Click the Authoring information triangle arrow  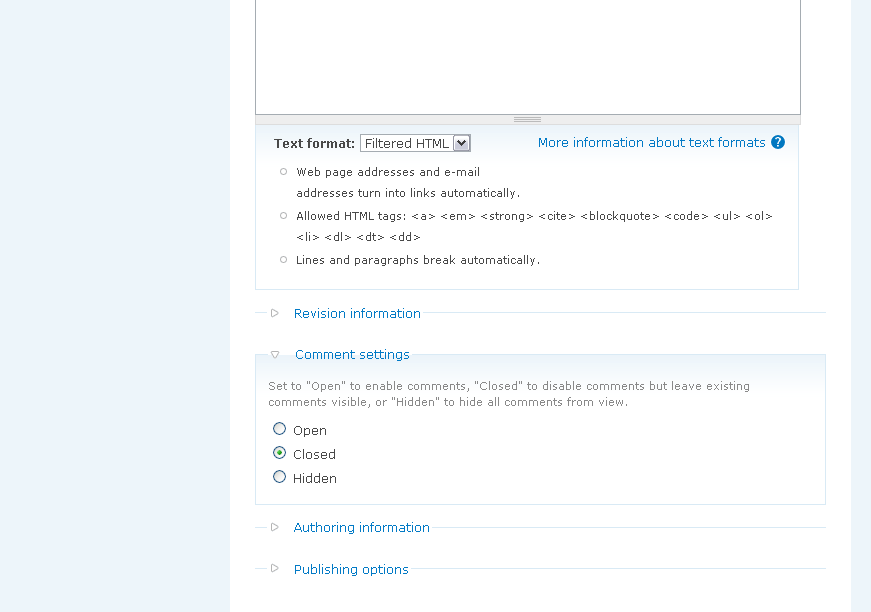(x=275, y=527)
